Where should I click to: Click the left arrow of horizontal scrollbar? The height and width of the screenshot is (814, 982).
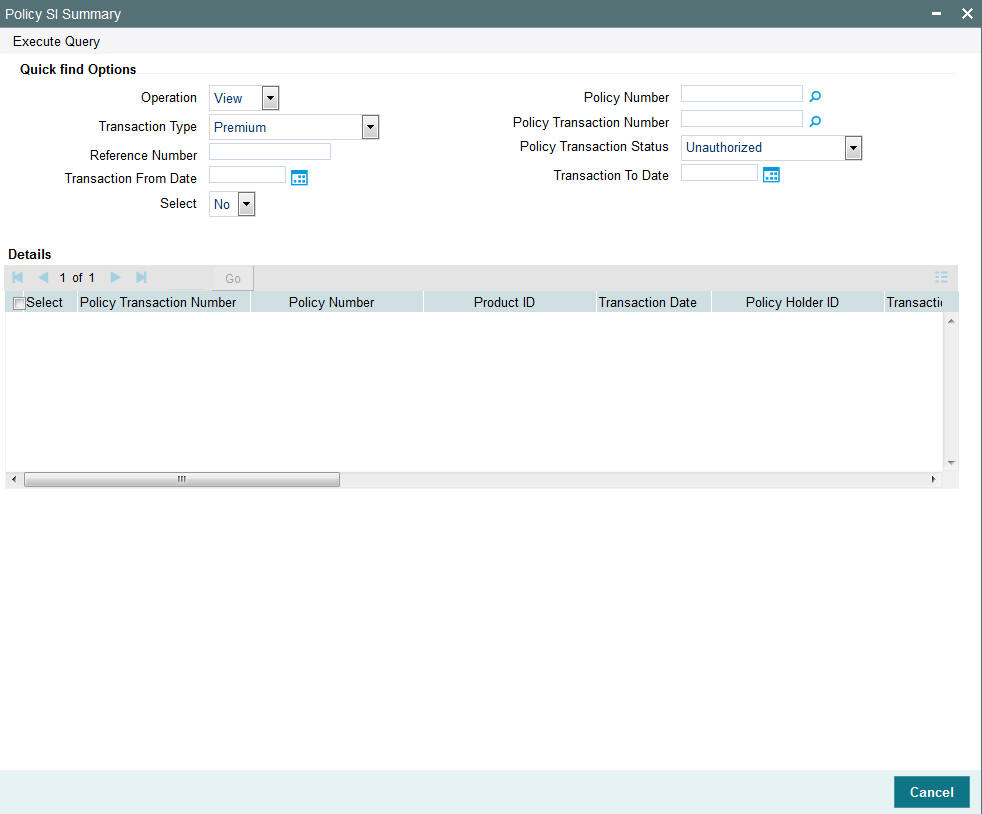(14, 480)
